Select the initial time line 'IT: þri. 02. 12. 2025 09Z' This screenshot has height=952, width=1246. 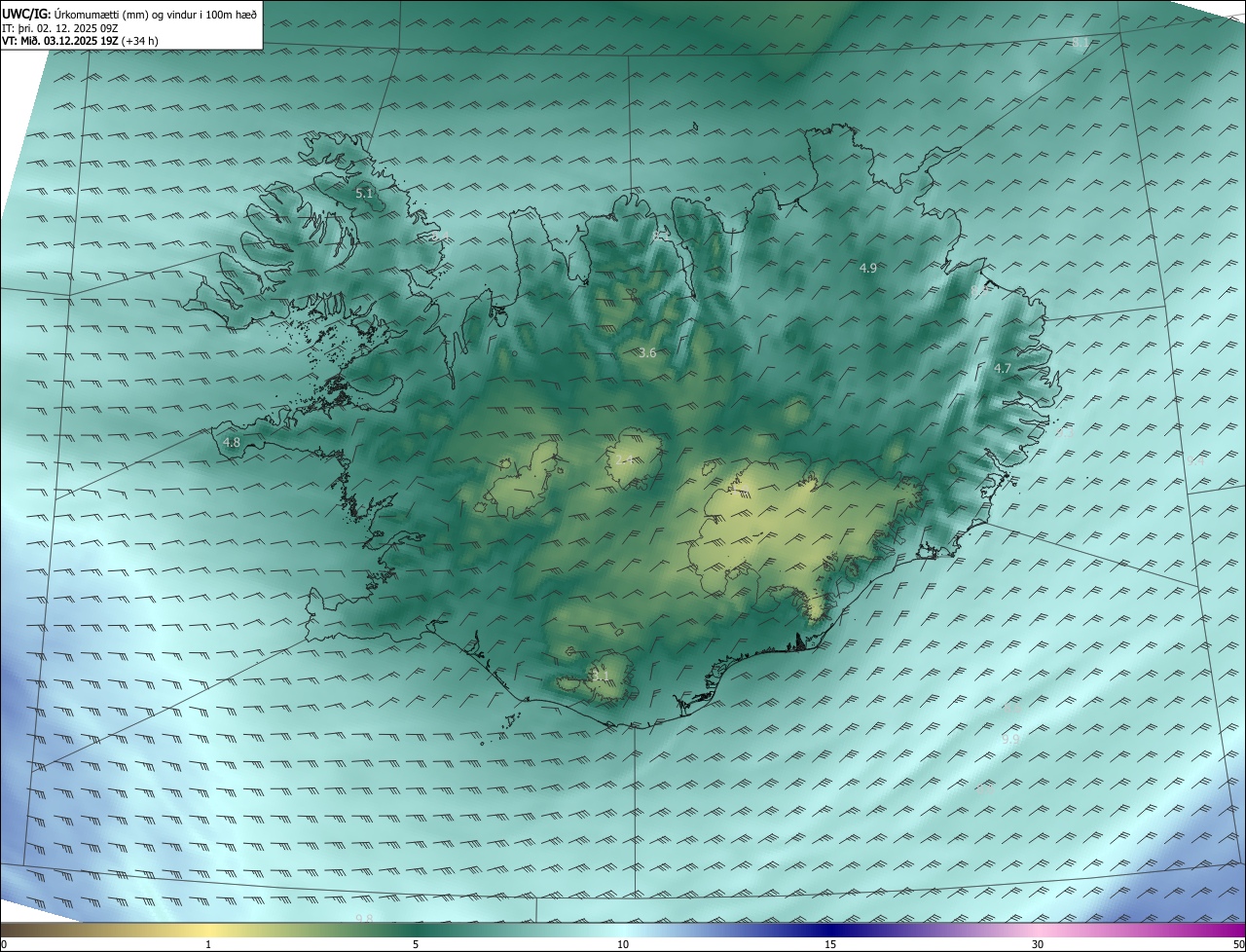pyautogui.click(x=60, y=28)
